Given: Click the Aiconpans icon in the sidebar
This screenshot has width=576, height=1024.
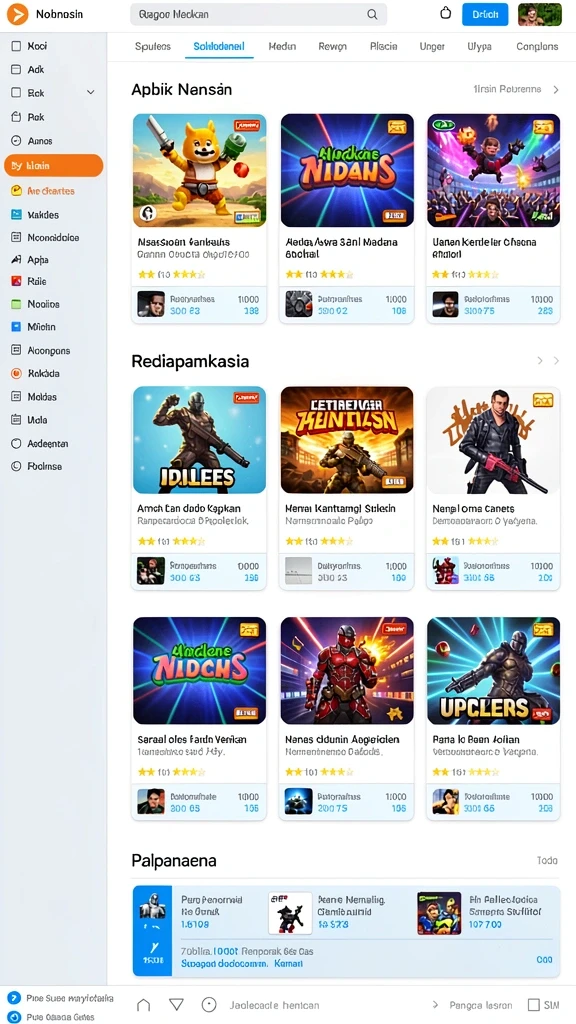Looking at the screenshot, I should pyautogui.click(x=17, y=350).
